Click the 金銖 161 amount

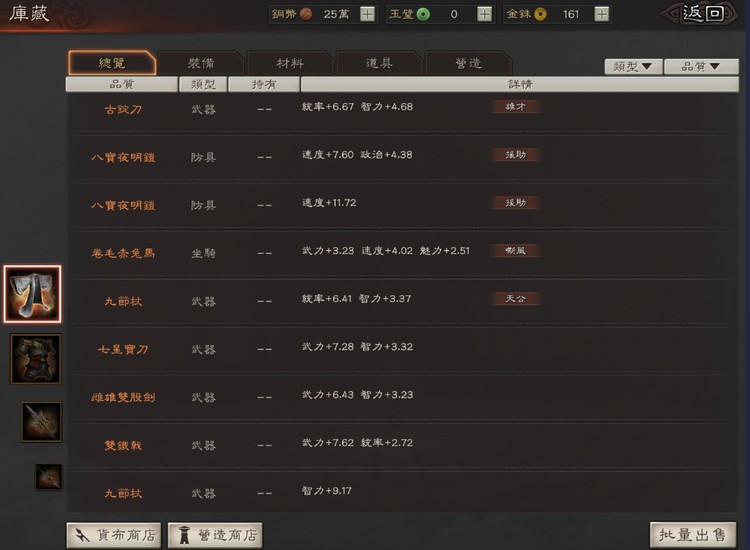click(571, 14)
